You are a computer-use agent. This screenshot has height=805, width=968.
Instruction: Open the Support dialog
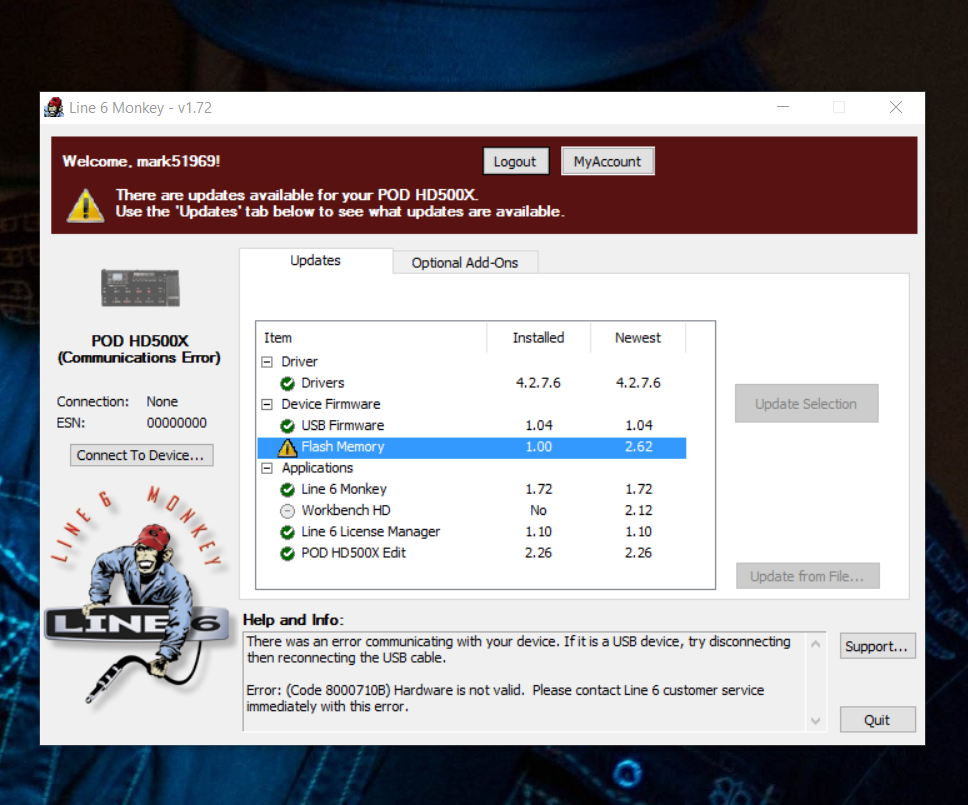point(877,646)
